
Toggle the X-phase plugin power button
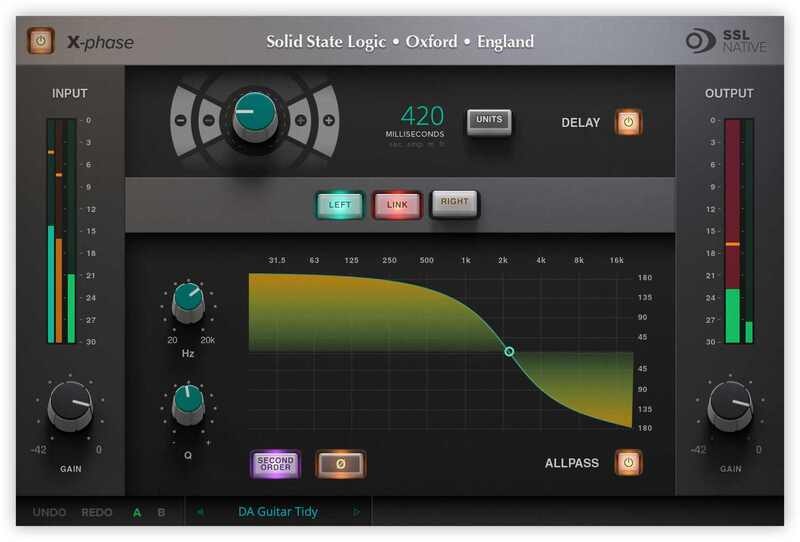41,42
